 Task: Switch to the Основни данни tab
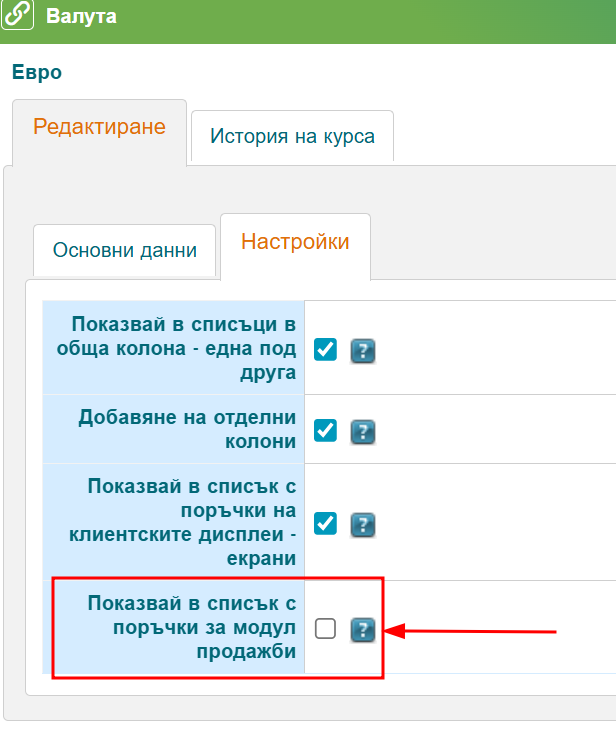click(x=125, y=250)
